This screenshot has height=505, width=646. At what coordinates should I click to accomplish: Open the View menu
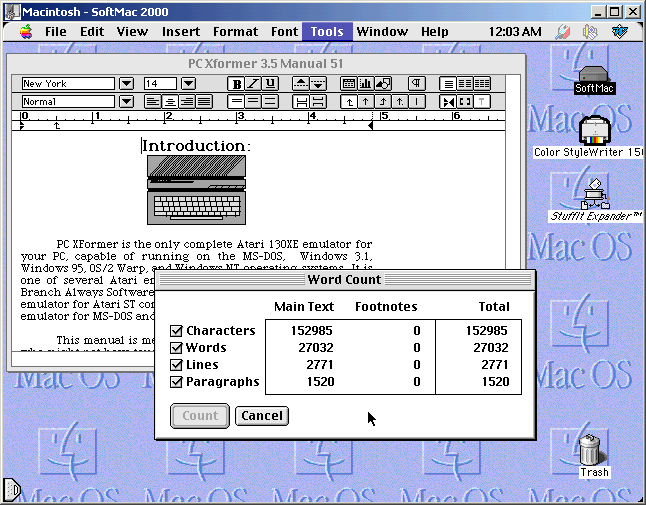132,32
